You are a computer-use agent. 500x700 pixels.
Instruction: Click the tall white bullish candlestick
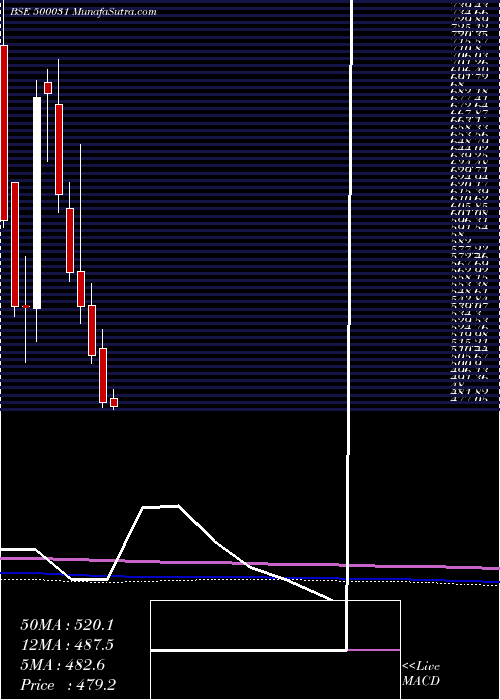(x=37, y=203)
